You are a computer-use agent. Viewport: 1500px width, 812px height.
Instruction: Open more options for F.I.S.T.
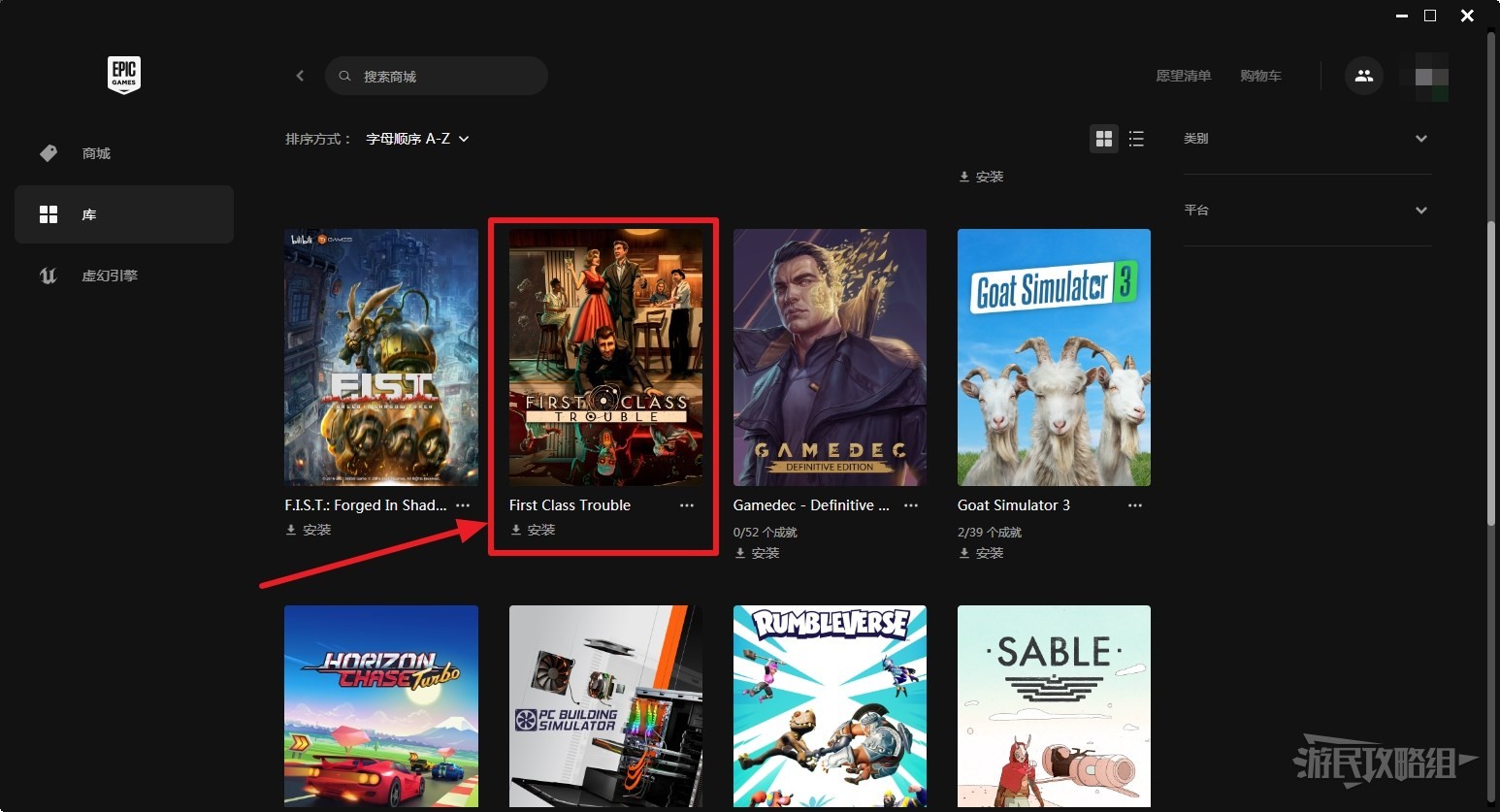point(463,505)
